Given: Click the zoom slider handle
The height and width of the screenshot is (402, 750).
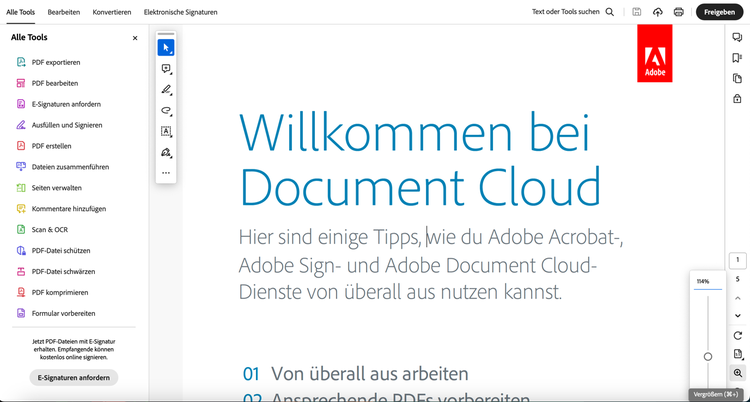Looking at the screenshot, I should [708, 357].
